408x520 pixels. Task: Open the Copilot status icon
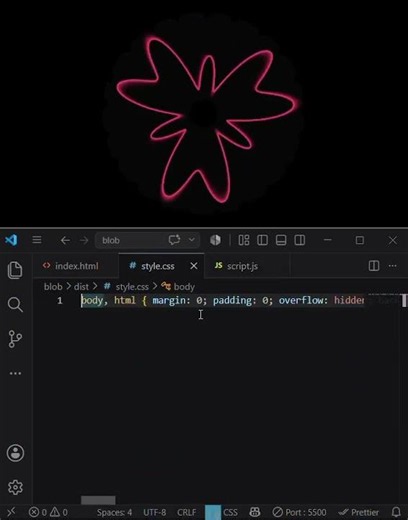click(255, 512)
